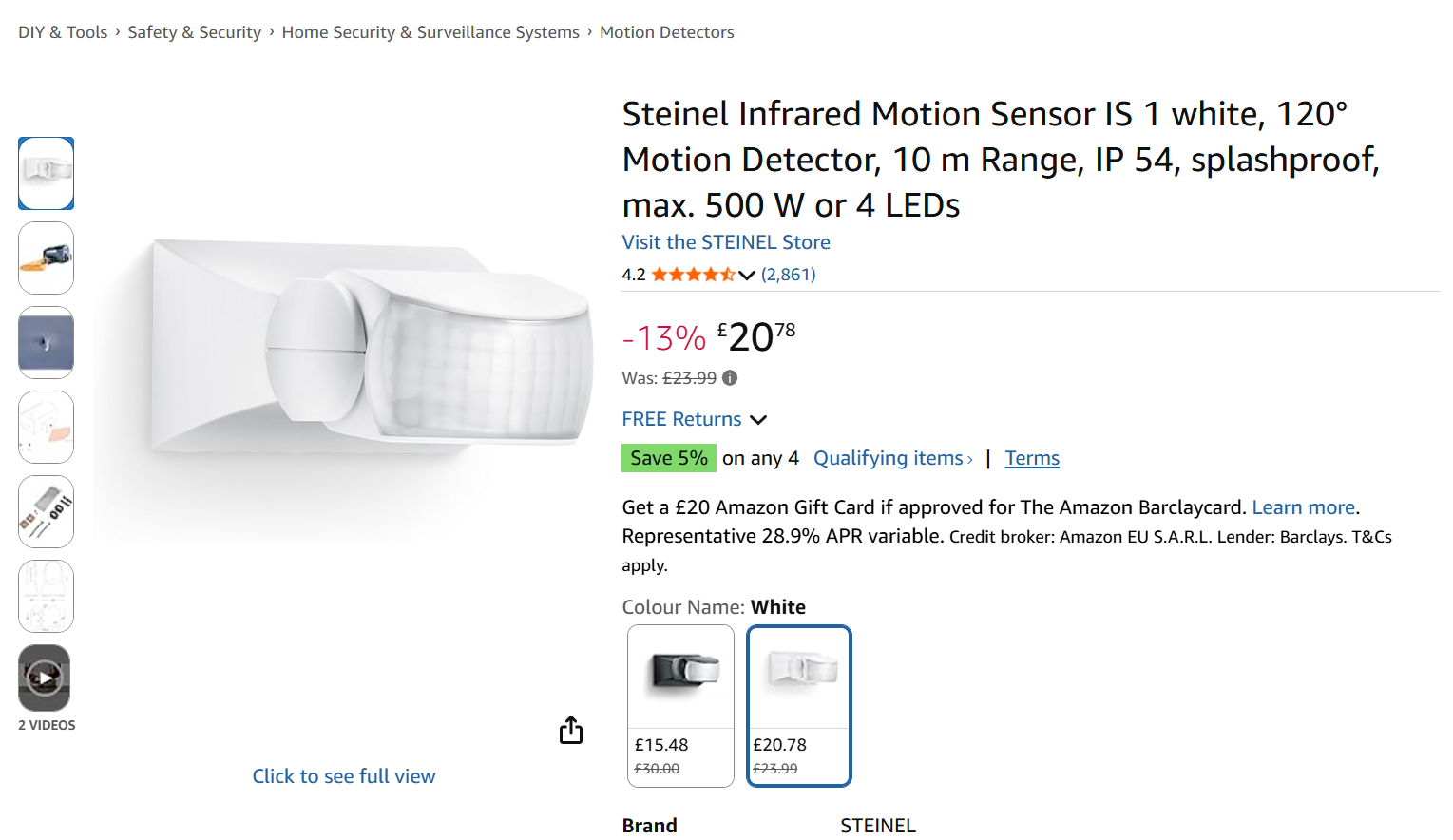
Task: Select the fifth thumbnail showing mounting parts
Action: 46,511
